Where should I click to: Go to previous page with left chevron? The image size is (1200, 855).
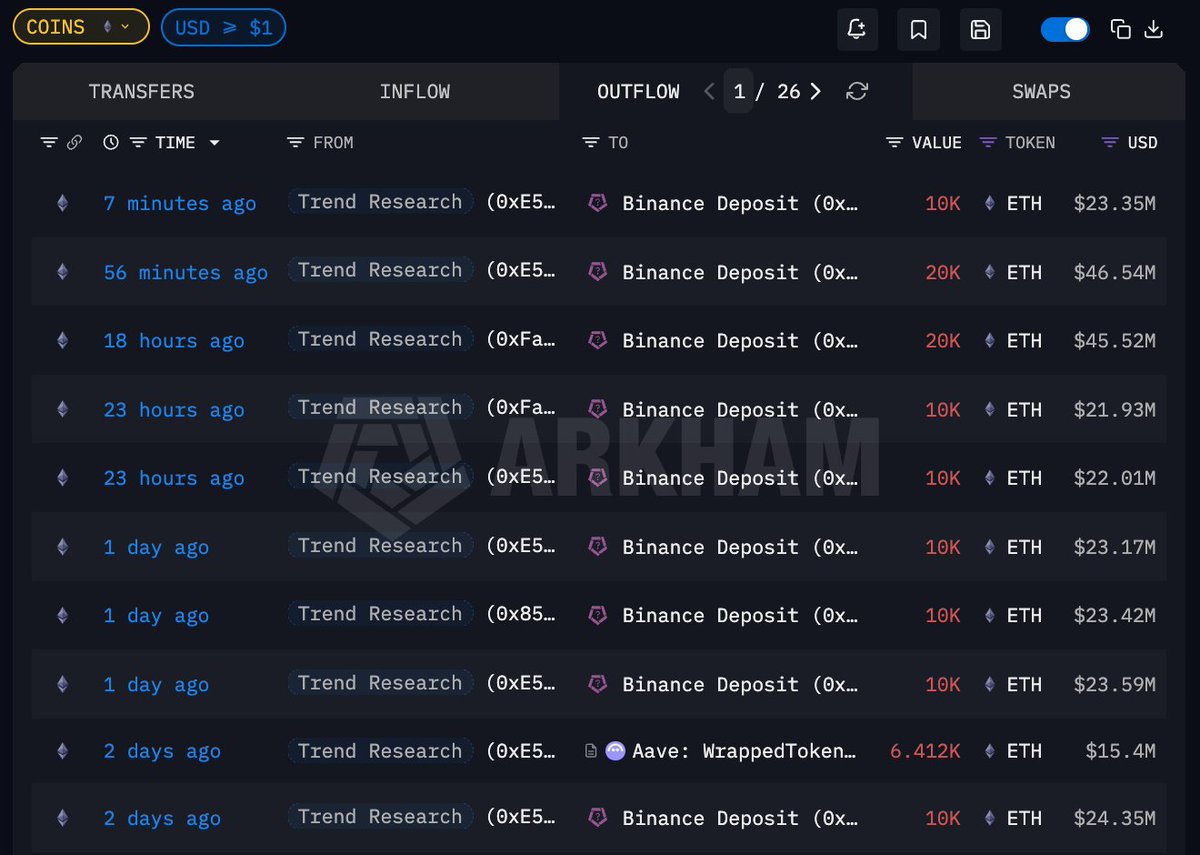[x=709, y=92]
